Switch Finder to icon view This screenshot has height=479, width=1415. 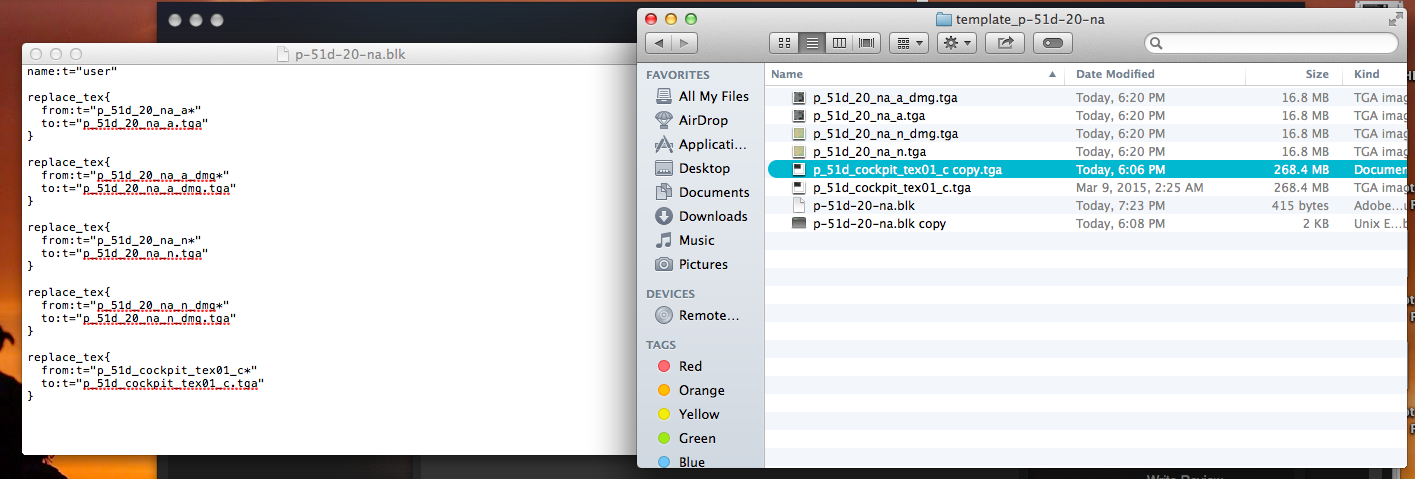[x=785, y=43]
